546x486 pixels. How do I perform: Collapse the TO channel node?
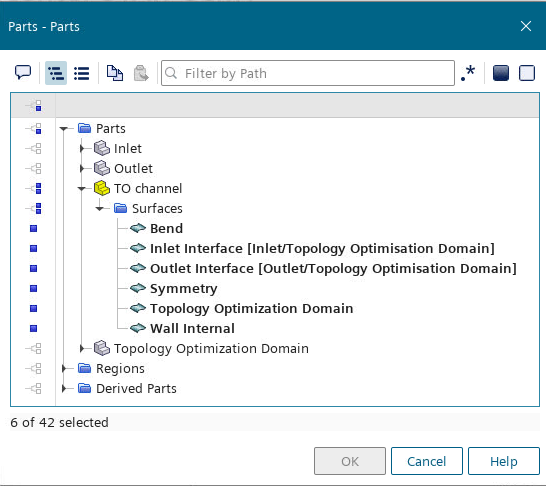coord(82,189)
